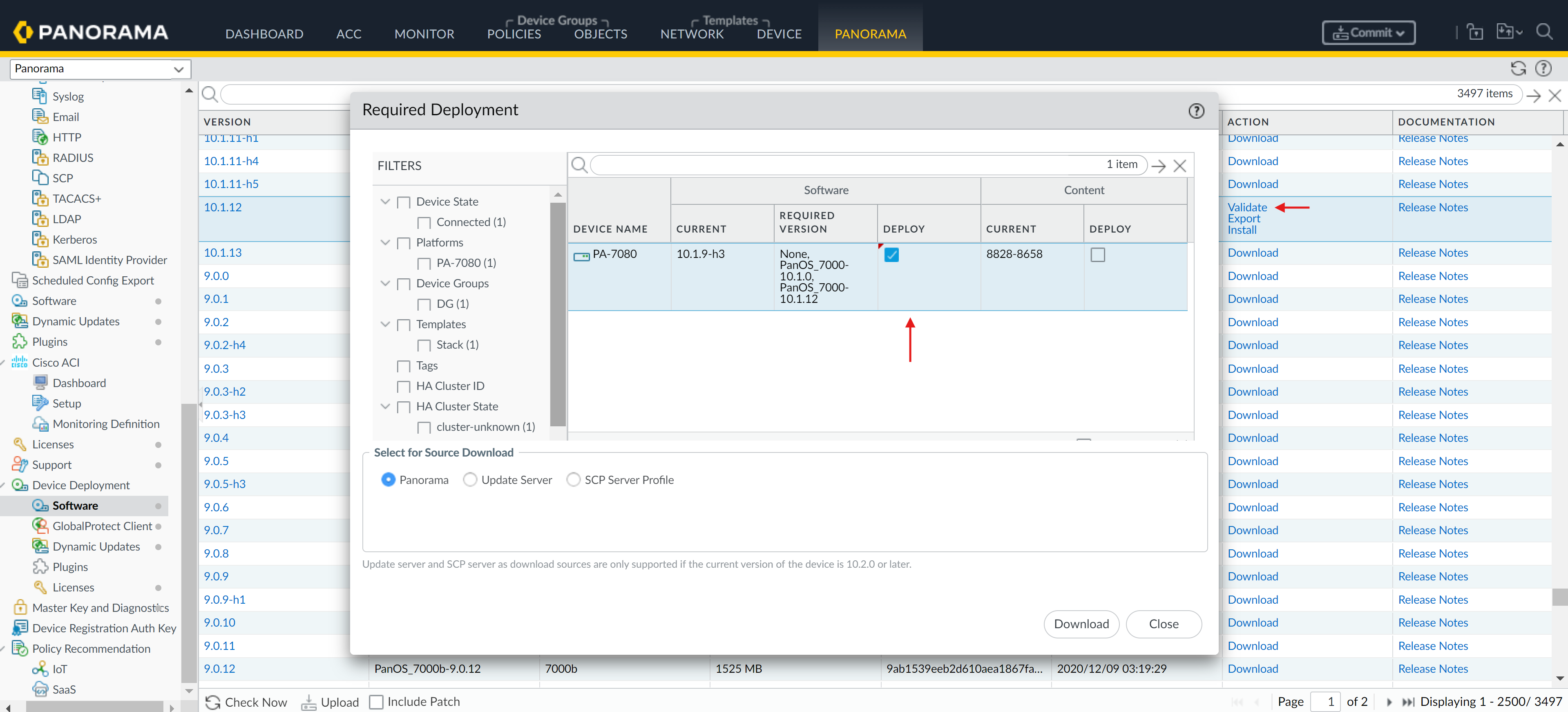The image size is (1568, 712).
Task: Collapse the Device State filter group
Action: [385, 202]
